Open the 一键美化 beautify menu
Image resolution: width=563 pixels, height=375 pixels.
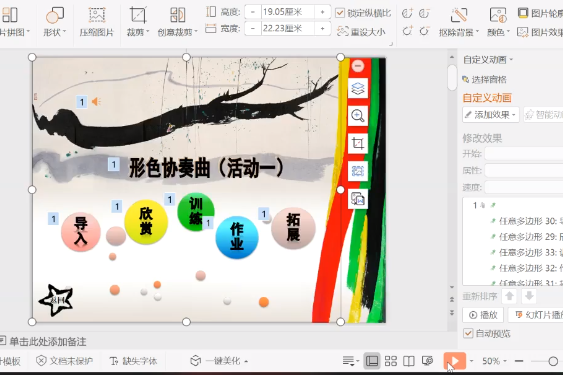pos(219,361)
